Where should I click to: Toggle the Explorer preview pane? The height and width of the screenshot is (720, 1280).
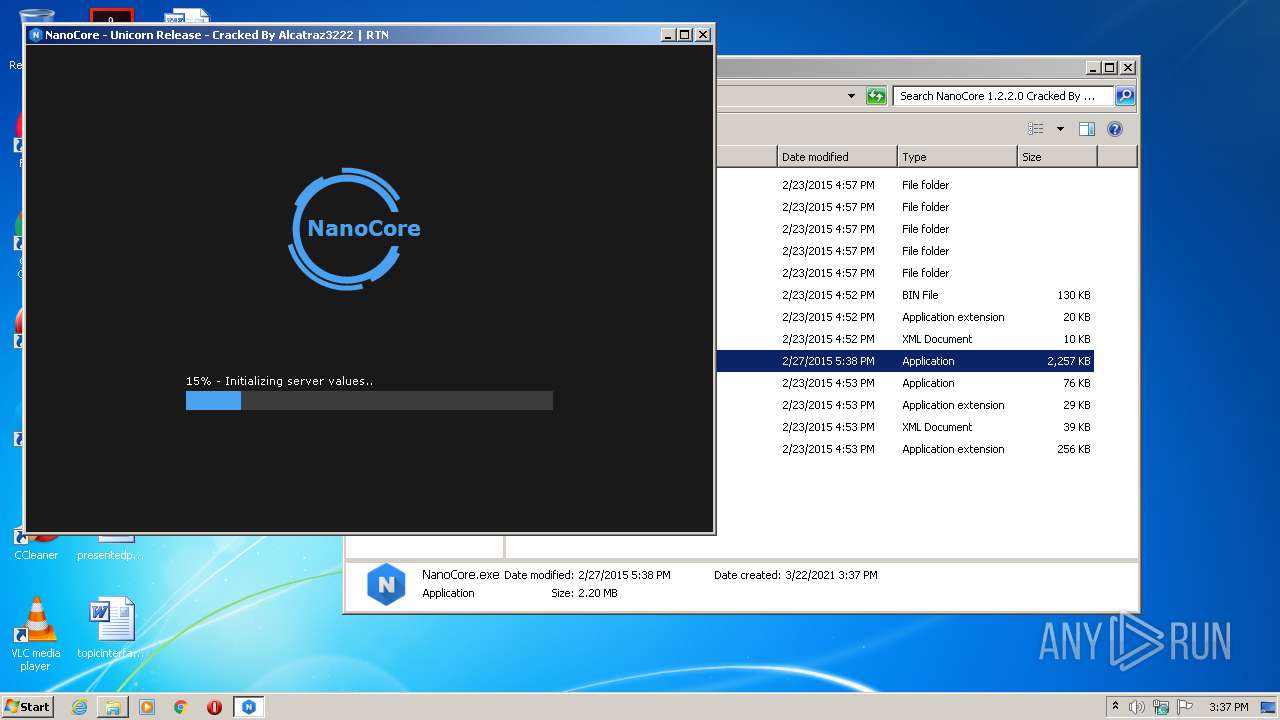pos(1087,129)
